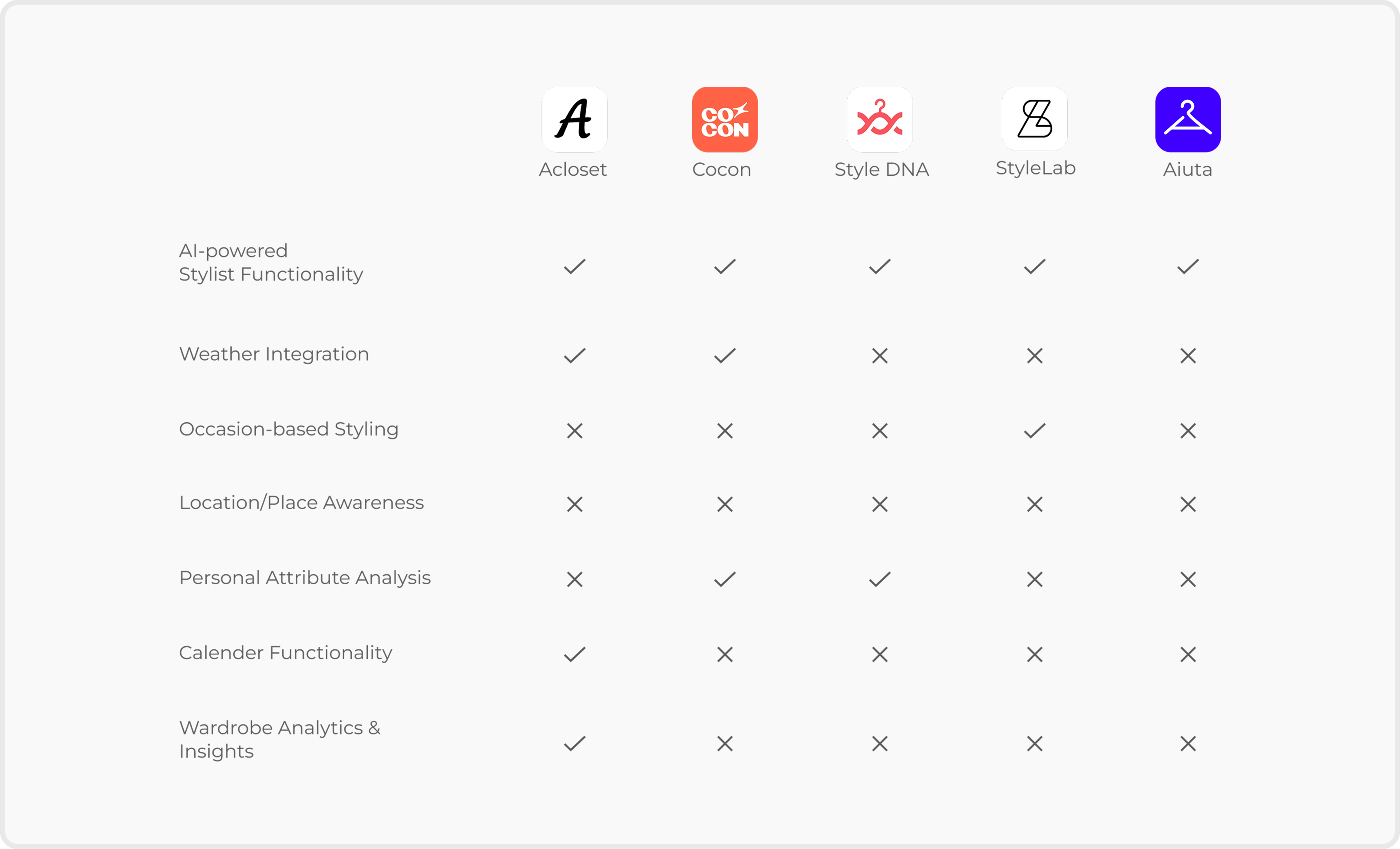Viewport: 1400px width, 849px height.
Task: Click the Style DNA column label
Action: pyautogui.click(x=881, y=169)
